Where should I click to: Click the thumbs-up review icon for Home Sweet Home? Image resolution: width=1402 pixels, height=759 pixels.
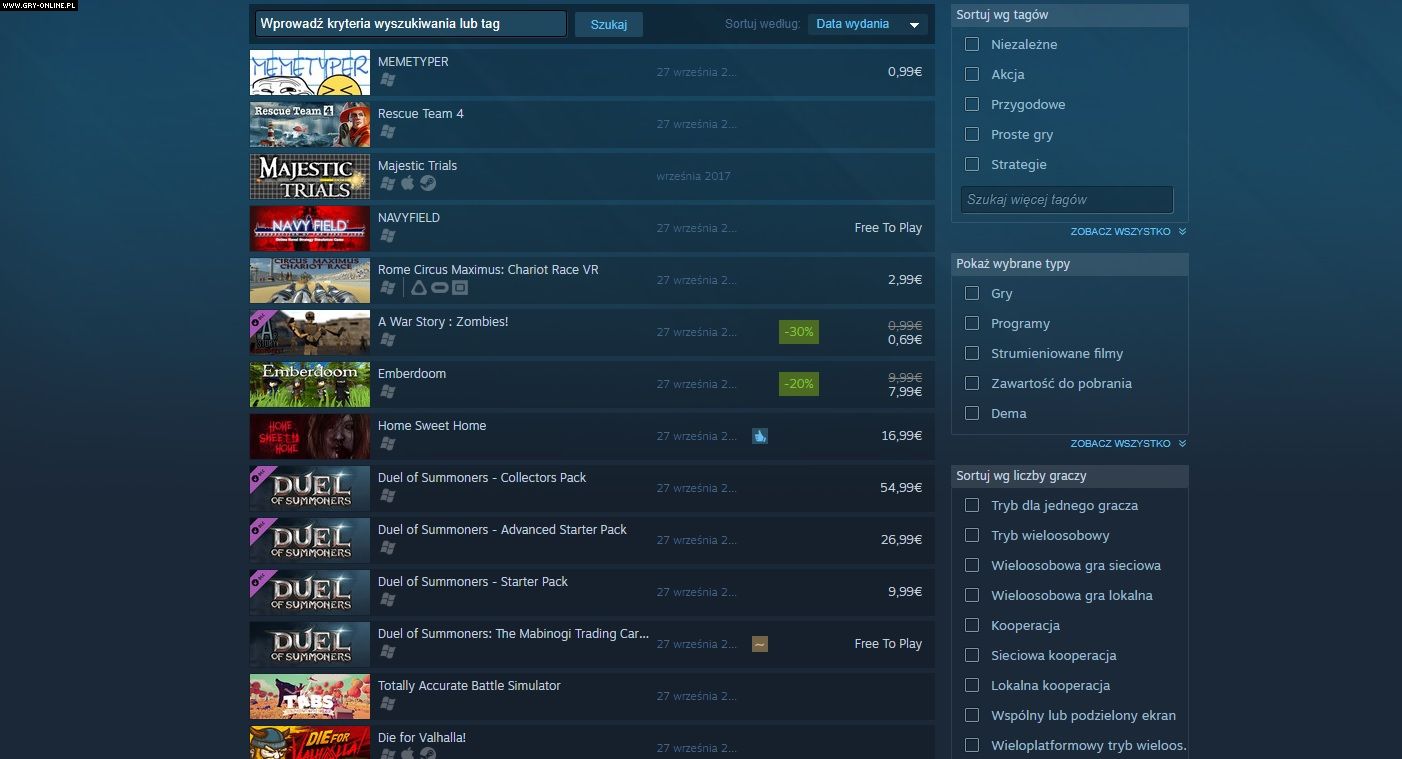(760, 436)
